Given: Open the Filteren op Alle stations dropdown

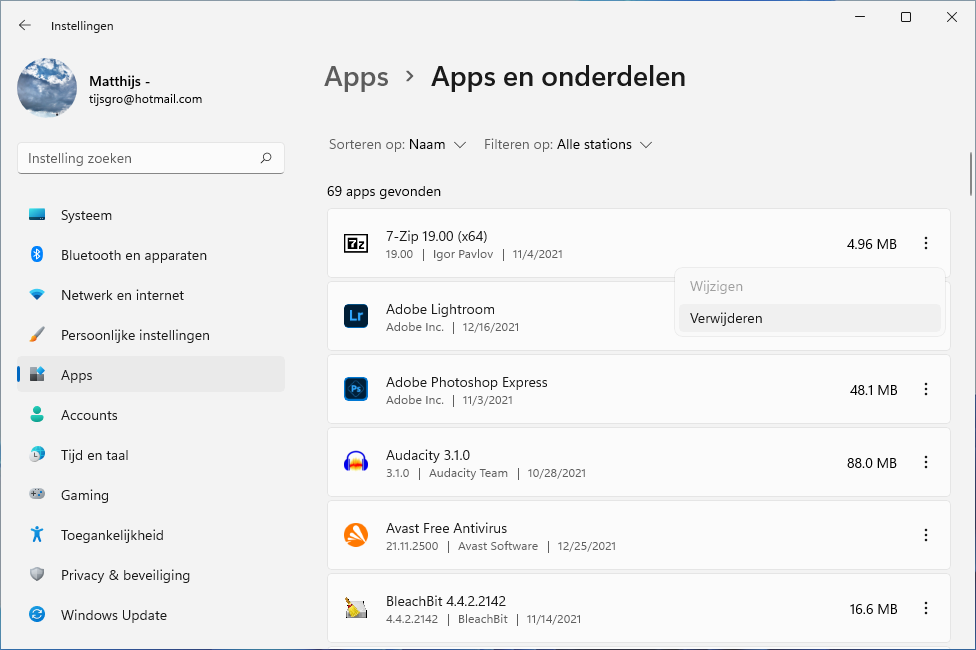Looking at the screenshot, I should 568,145.
